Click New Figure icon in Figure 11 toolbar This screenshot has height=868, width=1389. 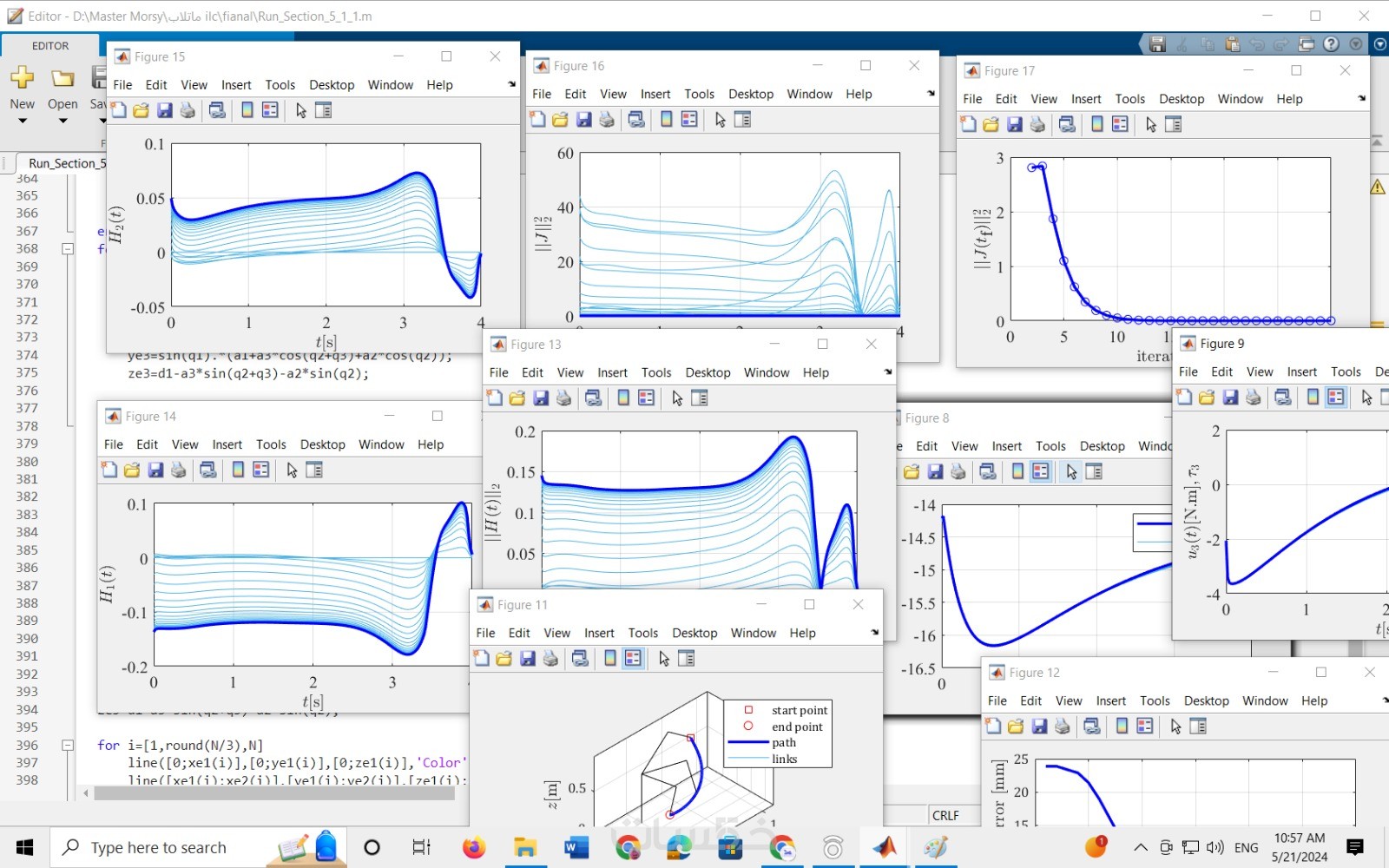[x=481, y=658]
